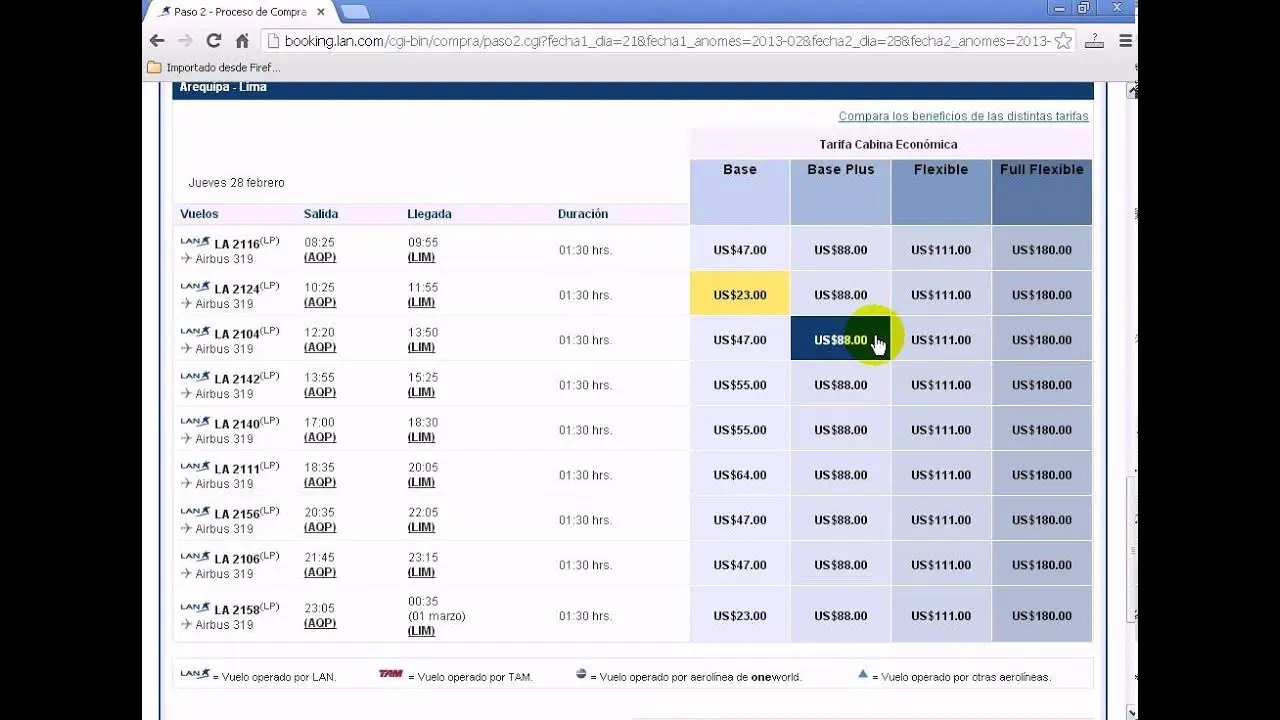Click the extension icon beside the star
Screen dimensions: 1280x720
pos(1094,41)
